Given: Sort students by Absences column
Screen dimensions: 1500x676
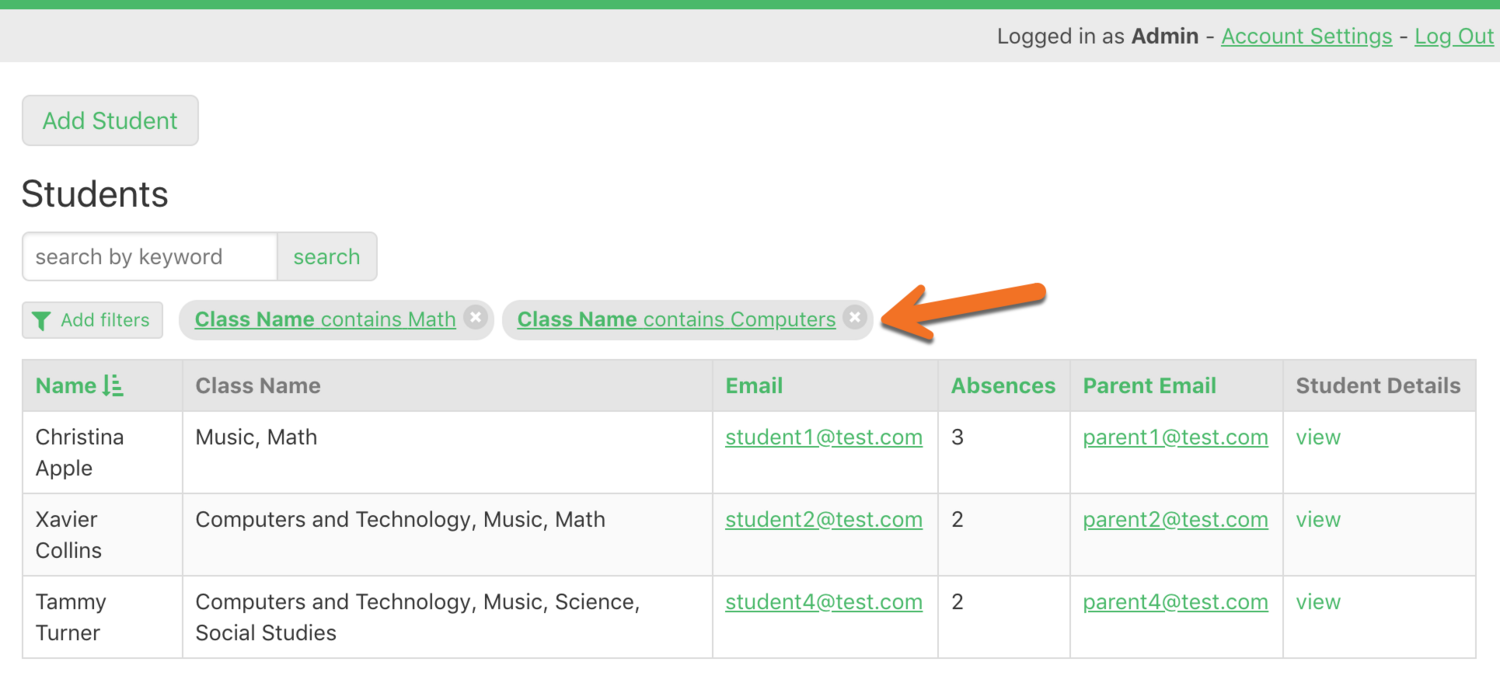Looking at the screenshot, I should 1003,386.
